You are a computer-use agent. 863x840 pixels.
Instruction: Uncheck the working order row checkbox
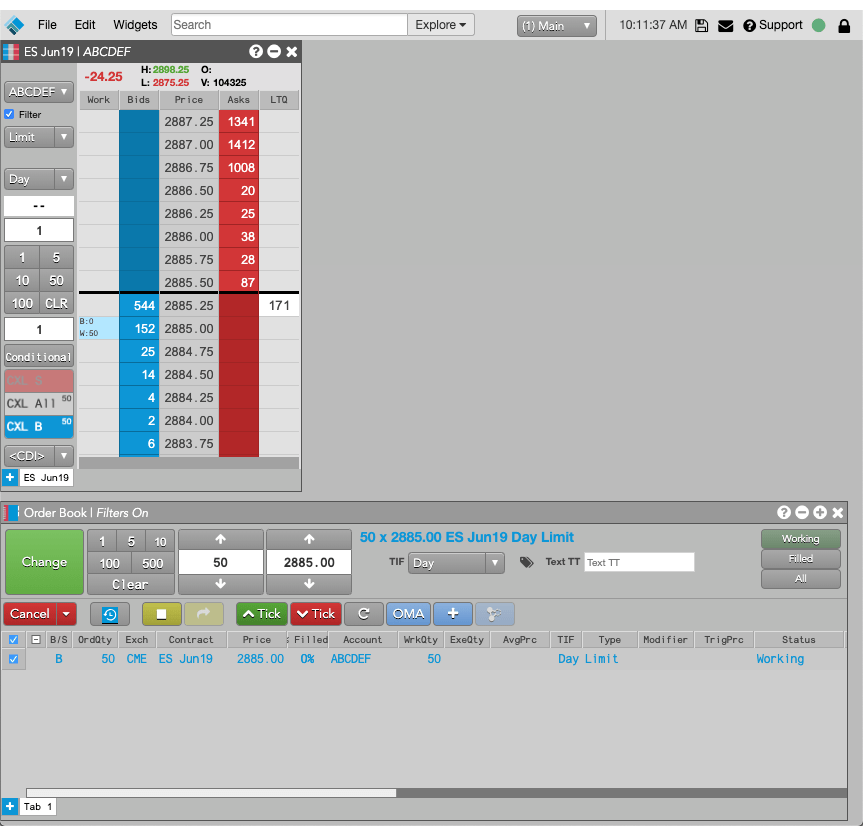(x=14, y=659)
